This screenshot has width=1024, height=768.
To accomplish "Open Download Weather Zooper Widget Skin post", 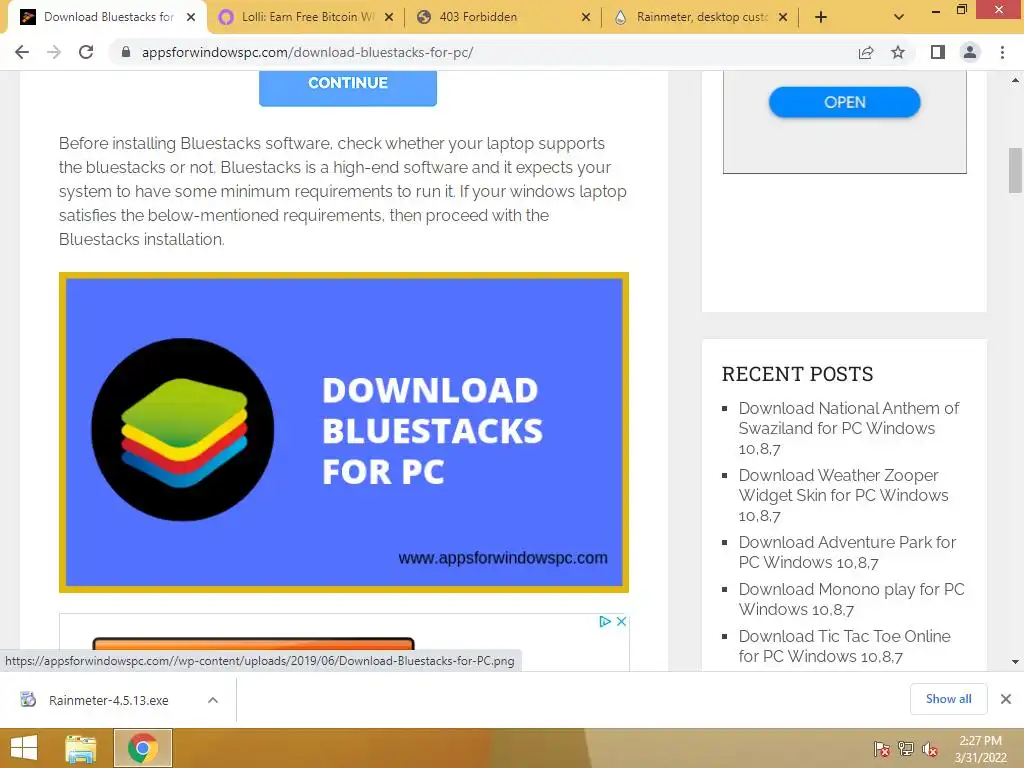I will pyautogui.click(x=843, y=495).
